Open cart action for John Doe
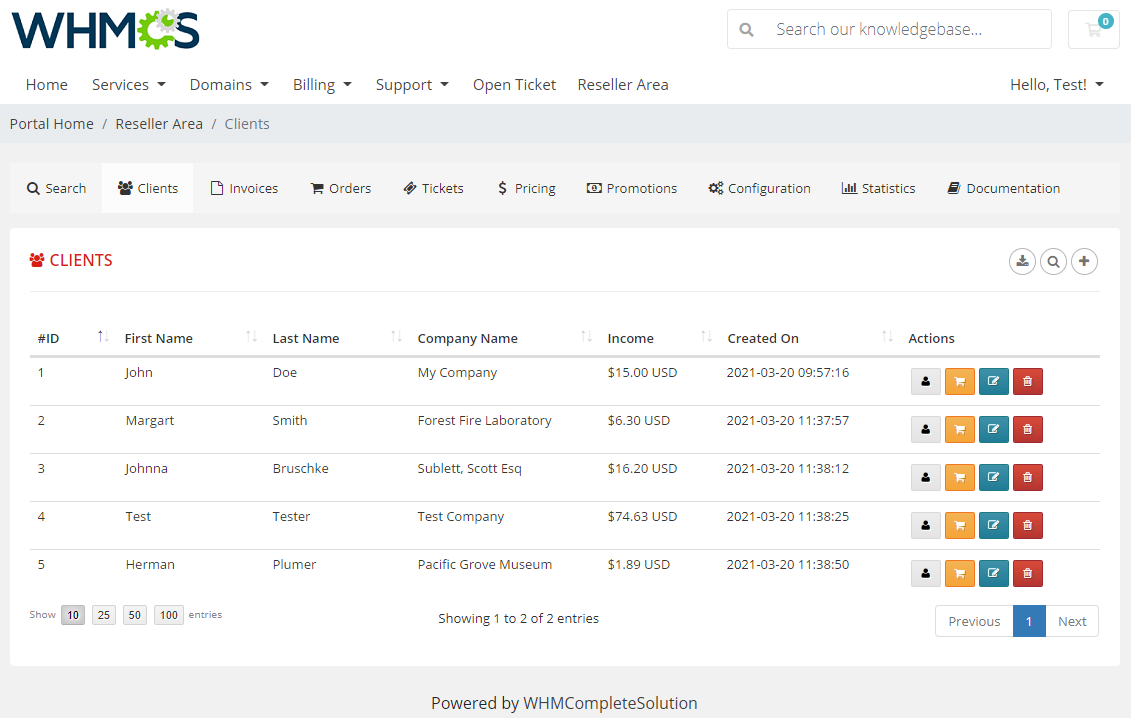The width and height of the screenshot is (1131, 718). (959, 382)
